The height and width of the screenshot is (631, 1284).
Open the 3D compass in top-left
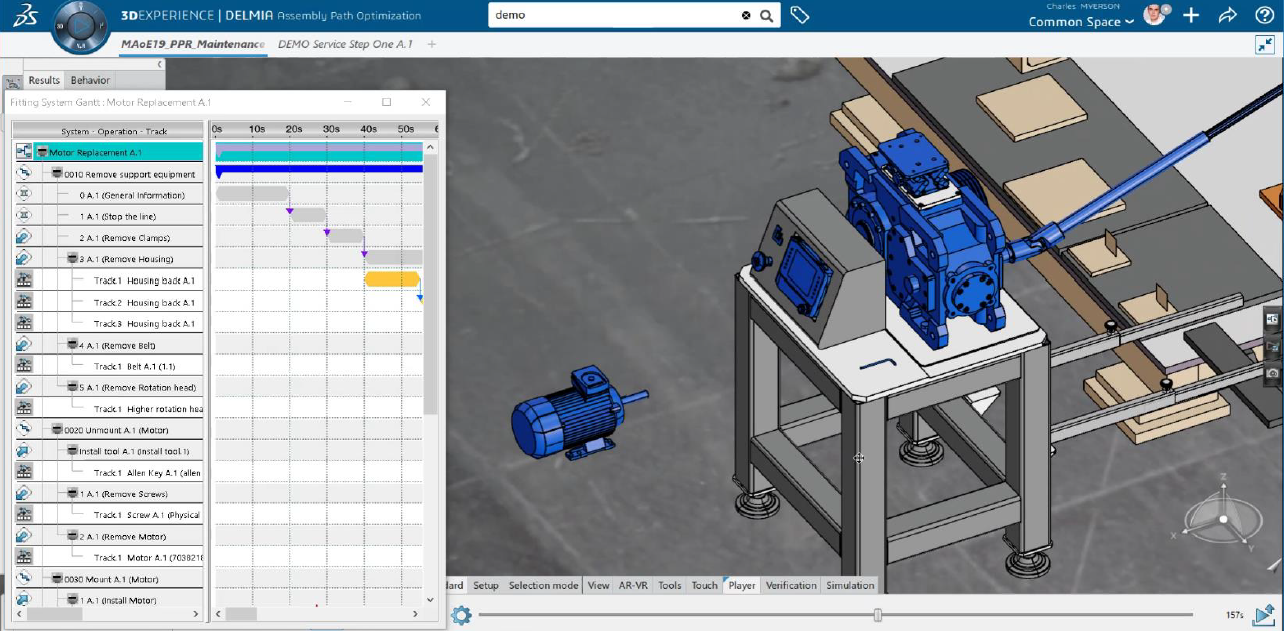80,25
